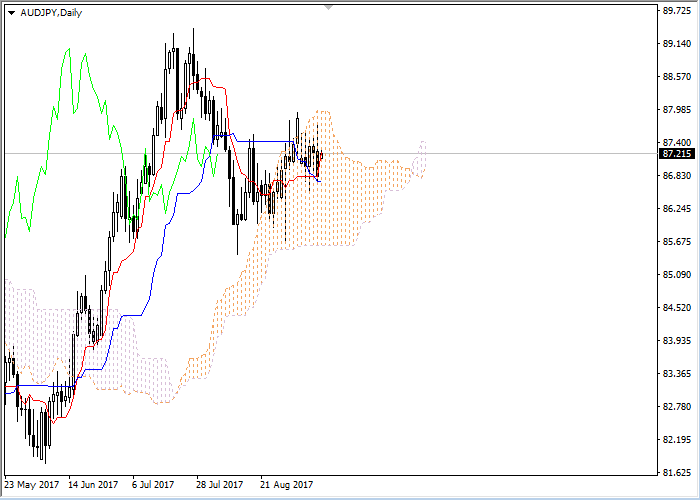Click the 86.245 price scale label
Screen dimensions: 700x500
pyautogui.click(x=677, y=208)
